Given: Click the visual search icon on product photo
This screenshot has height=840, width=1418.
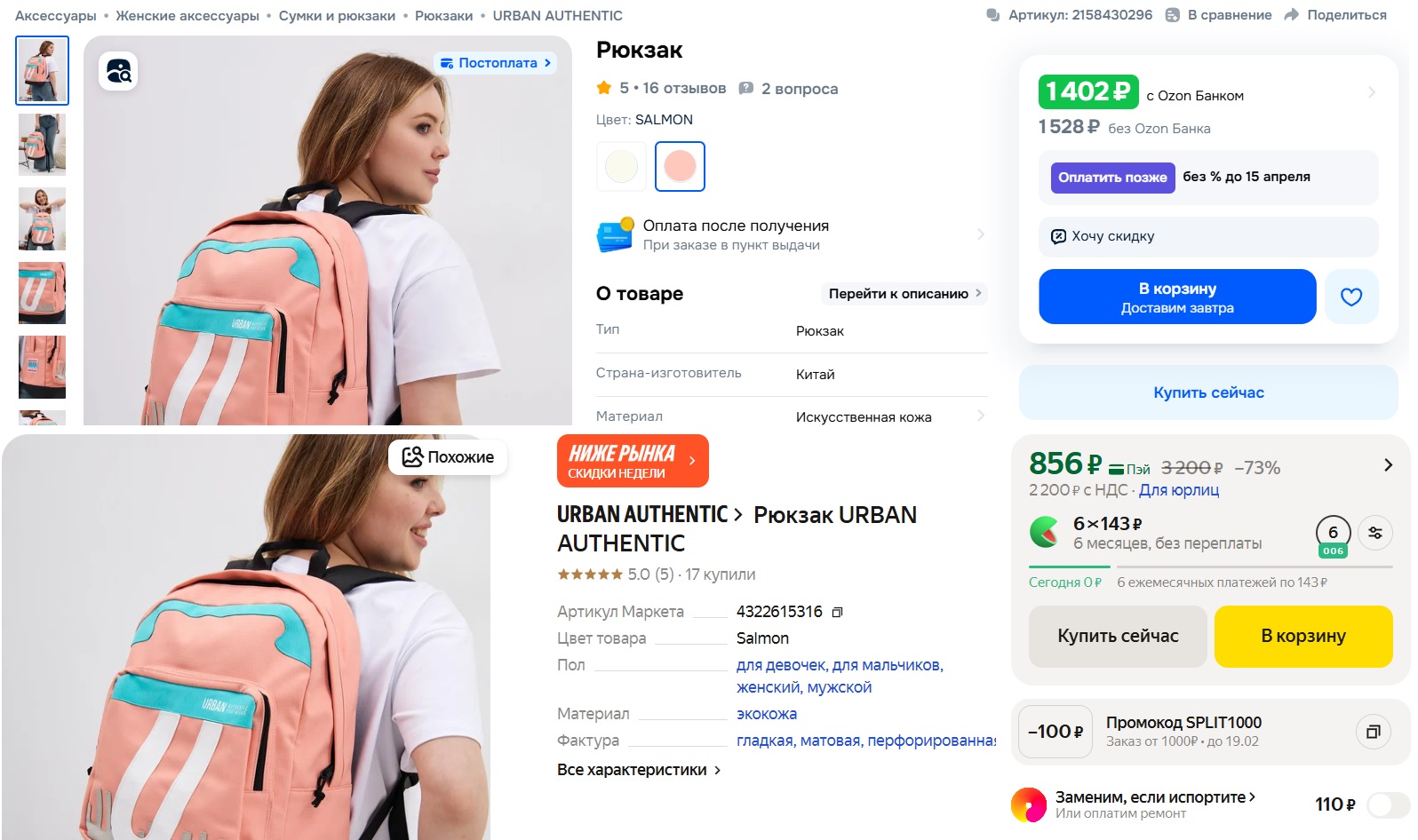Looking at the screenshot, I should tap(119, 70).
